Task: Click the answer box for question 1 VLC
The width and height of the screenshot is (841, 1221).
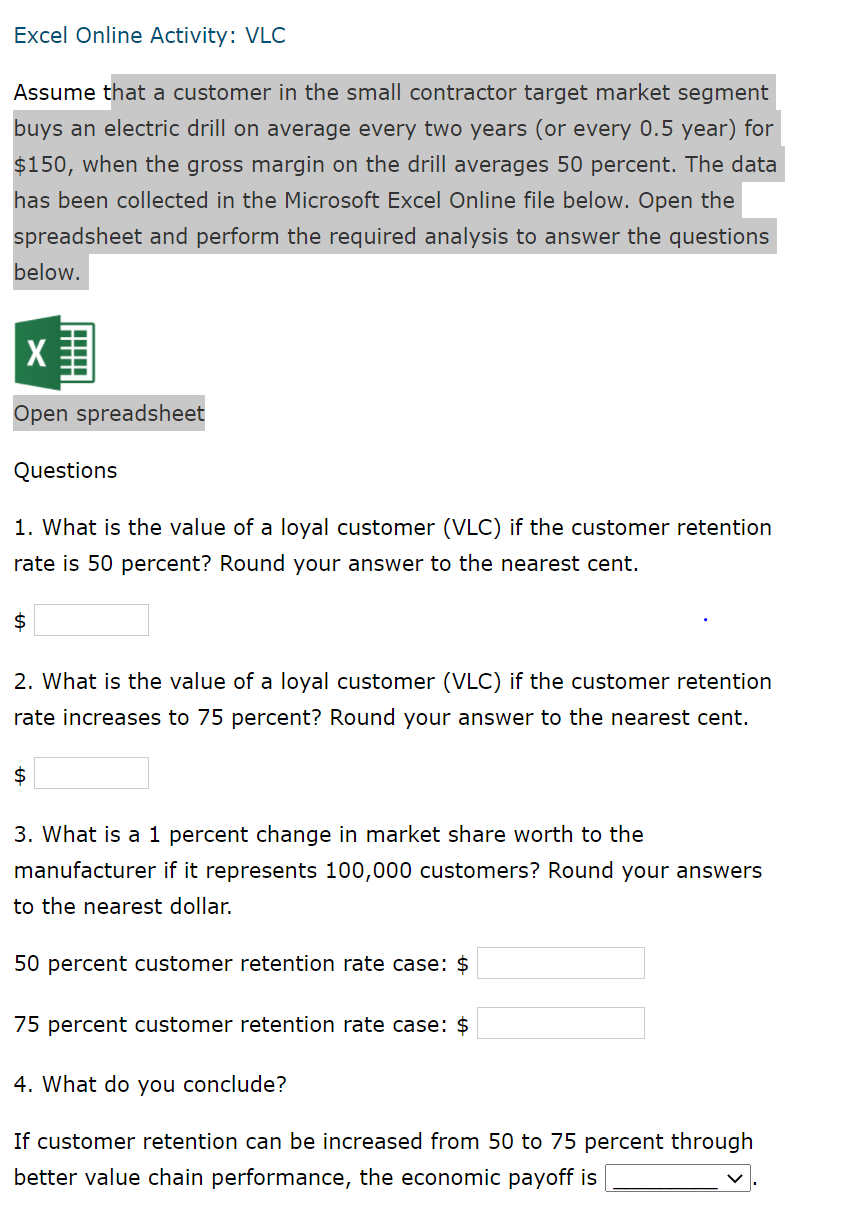Action: click(x=91, y=620)
